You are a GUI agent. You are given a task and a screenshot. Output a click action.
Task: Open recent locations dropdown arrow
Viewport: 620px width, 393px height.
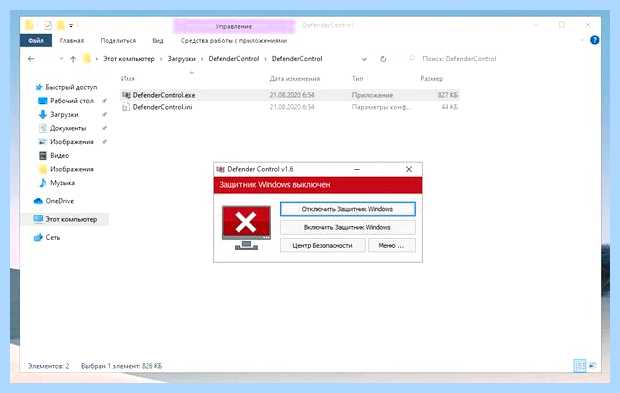pos(61,59)
